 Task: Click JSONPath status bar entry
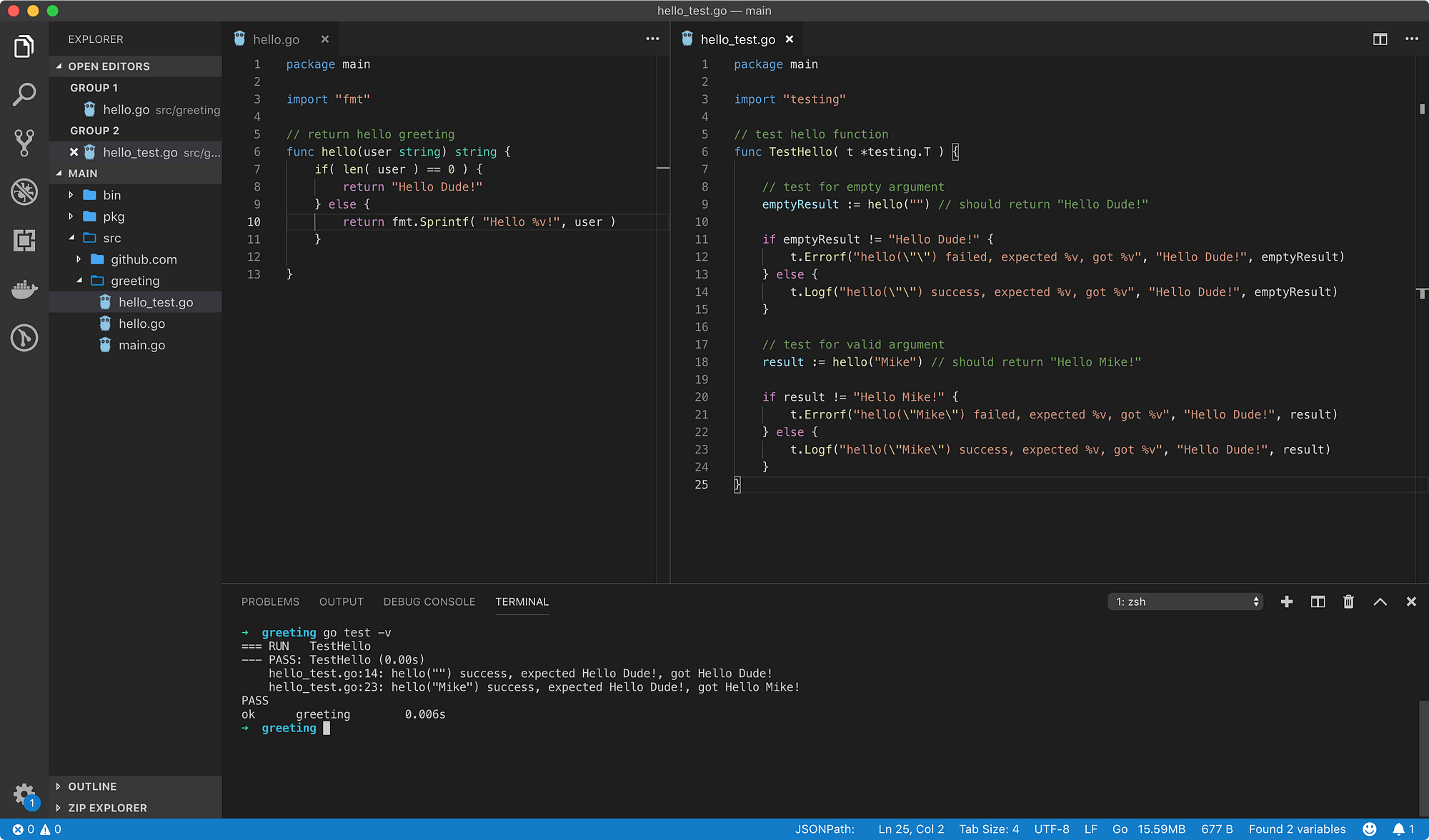coord(825,829)
